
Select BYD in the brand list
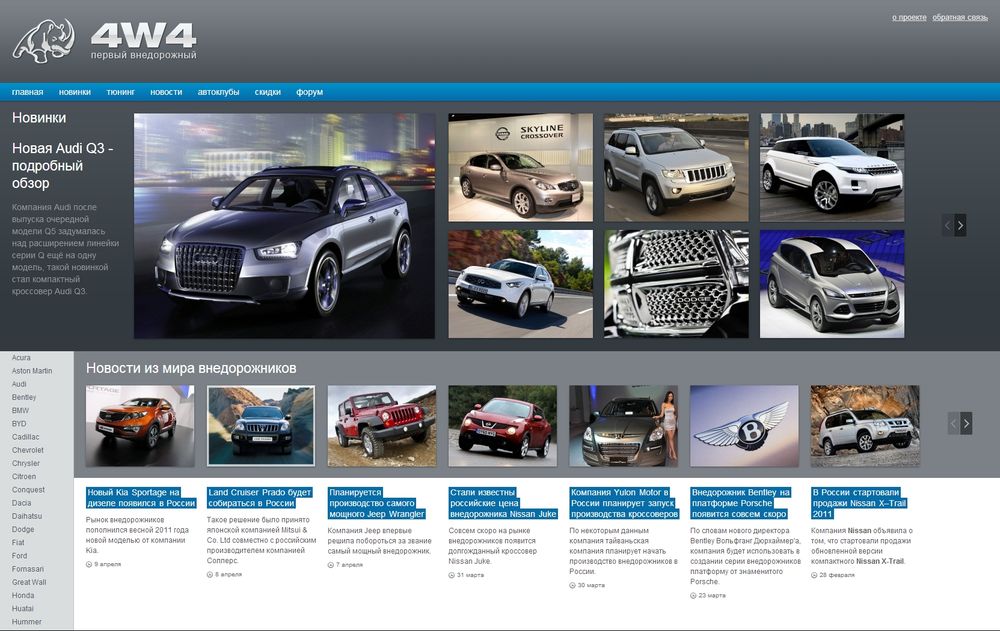(19, 424)
